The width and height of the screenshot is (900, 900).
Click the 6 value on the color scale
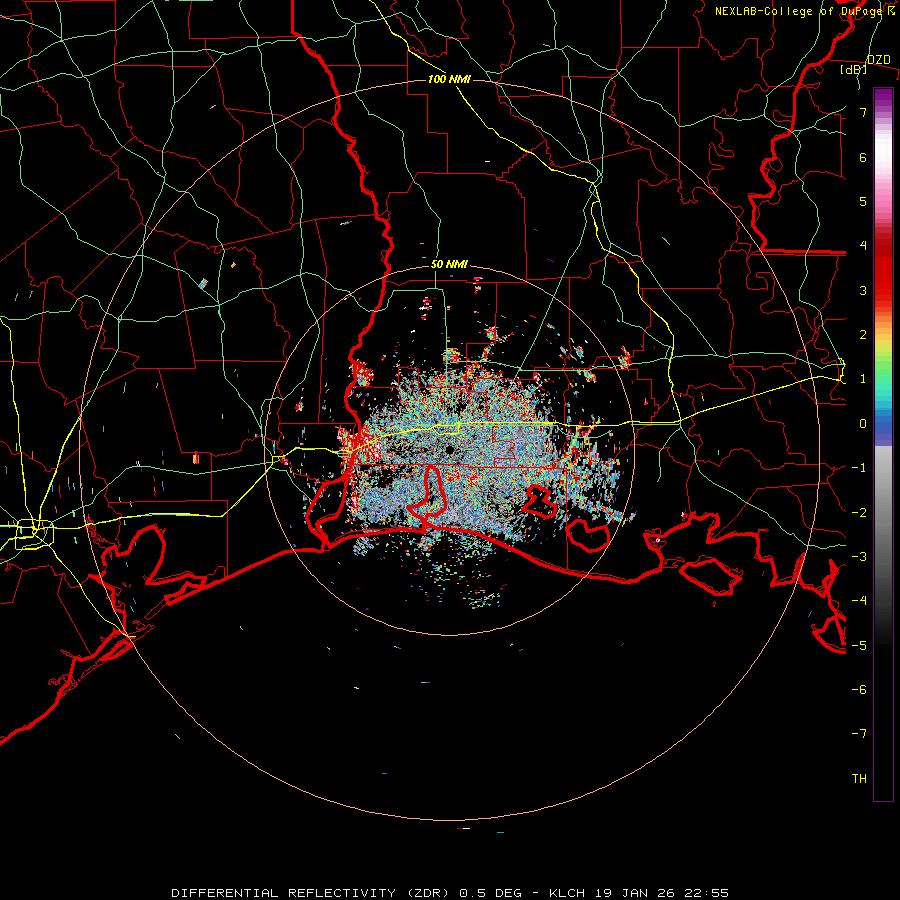click(x=863, y=157)
